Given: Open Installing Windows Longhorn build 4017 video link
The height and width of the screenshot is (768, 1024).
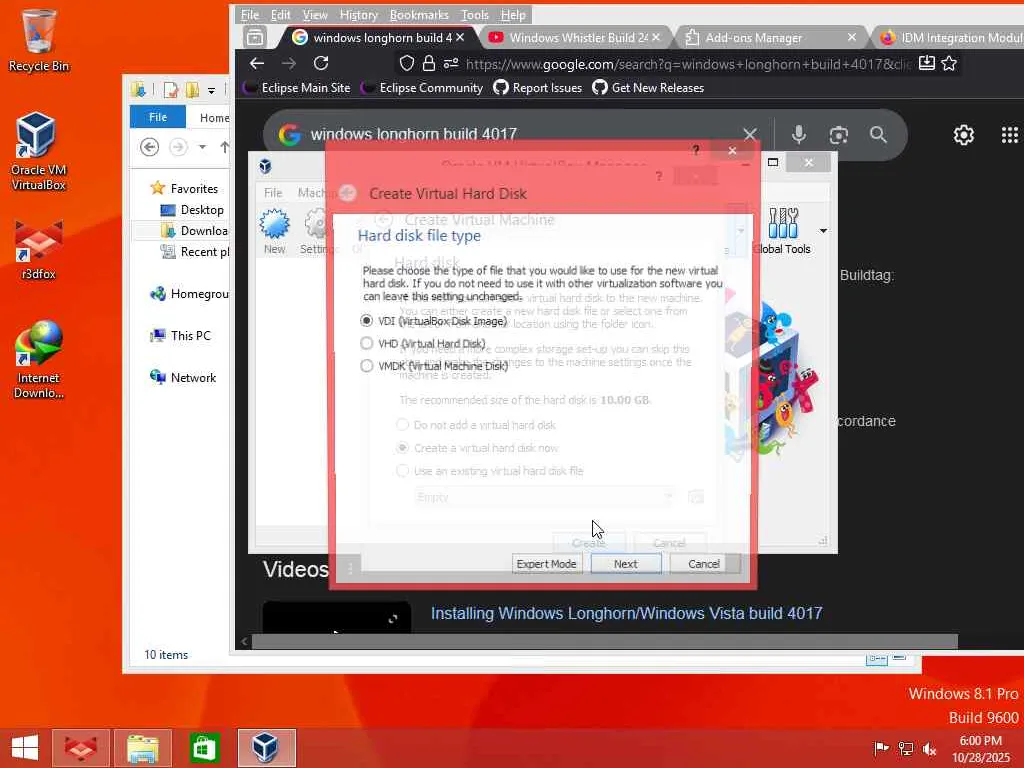Looking at the screenshot, I should [626, 613].
